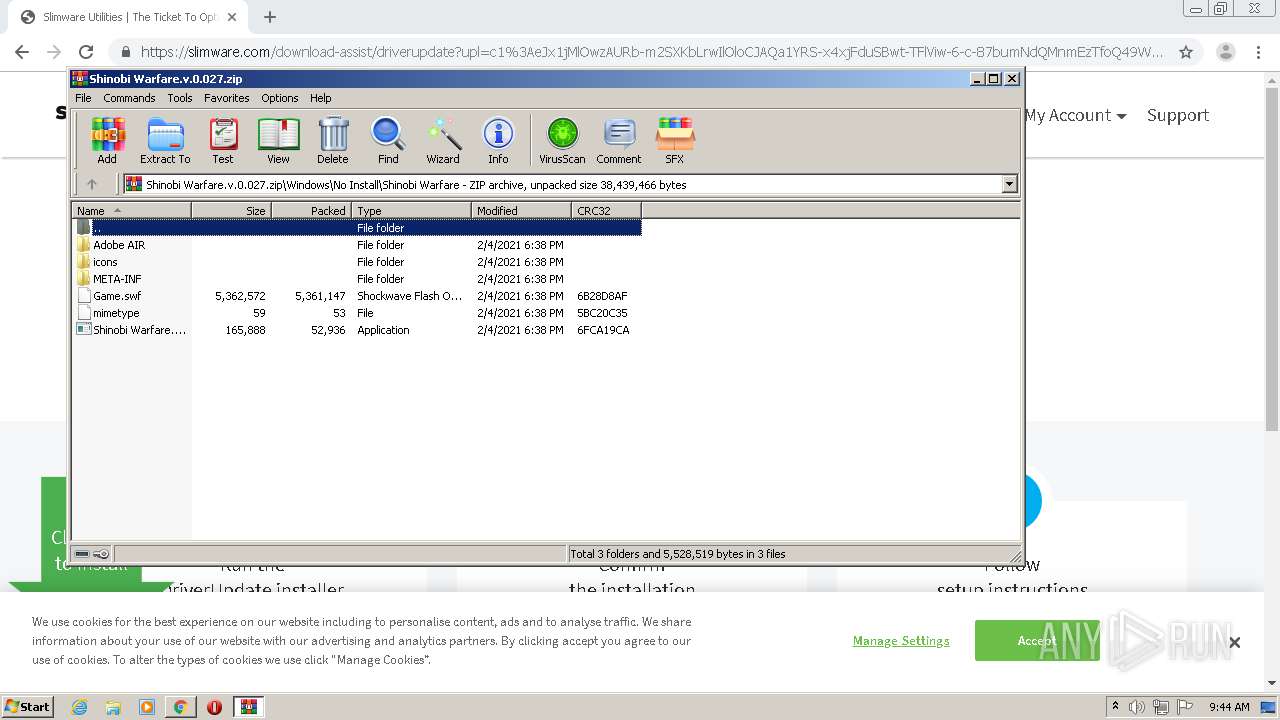Screen dimensions: 1280x720
Task: Open the Chrome profile avatar icon
Action: coord(1225,52)
